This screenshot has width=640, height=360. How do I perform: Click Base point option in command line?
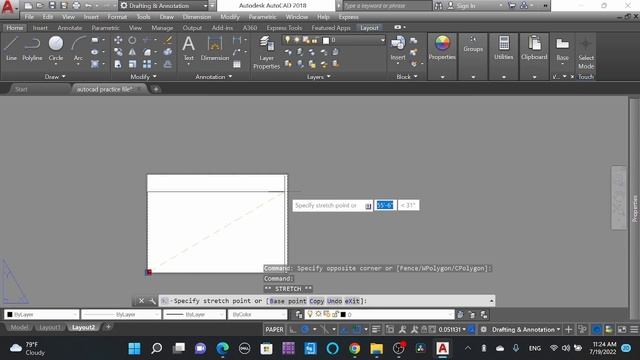(x=288, y=301)
